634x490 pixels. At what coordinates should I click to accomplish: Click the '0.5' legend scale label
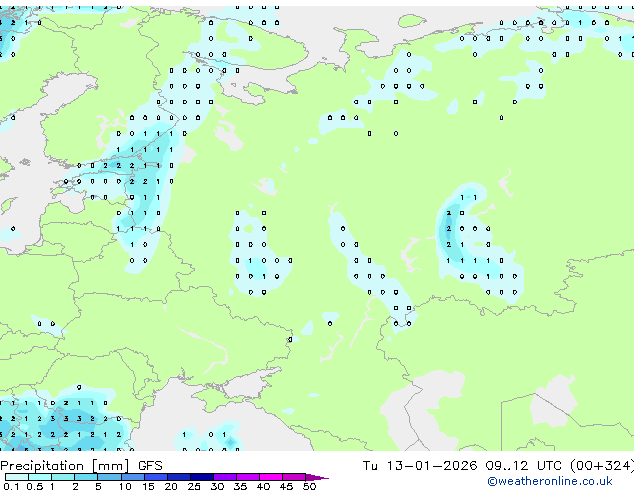pyautogui.click(x=34, y=486)
